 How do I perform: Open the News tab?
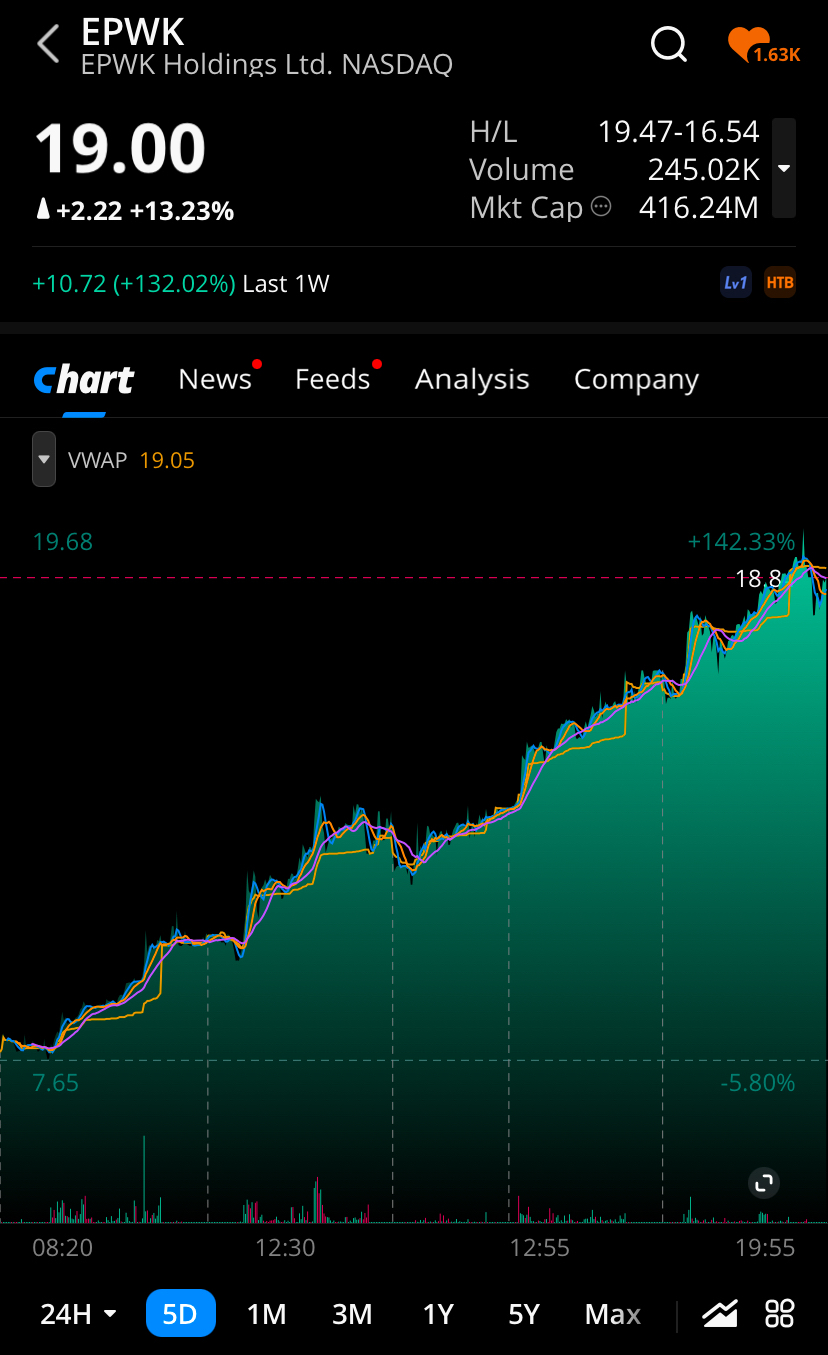[x=215, y=379]
